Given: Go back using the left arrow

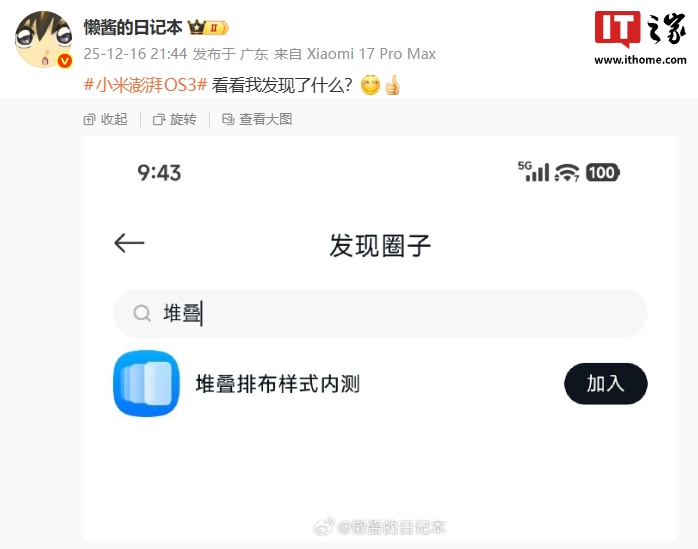Looking at the screenshot, I should (x=129, y=243).
